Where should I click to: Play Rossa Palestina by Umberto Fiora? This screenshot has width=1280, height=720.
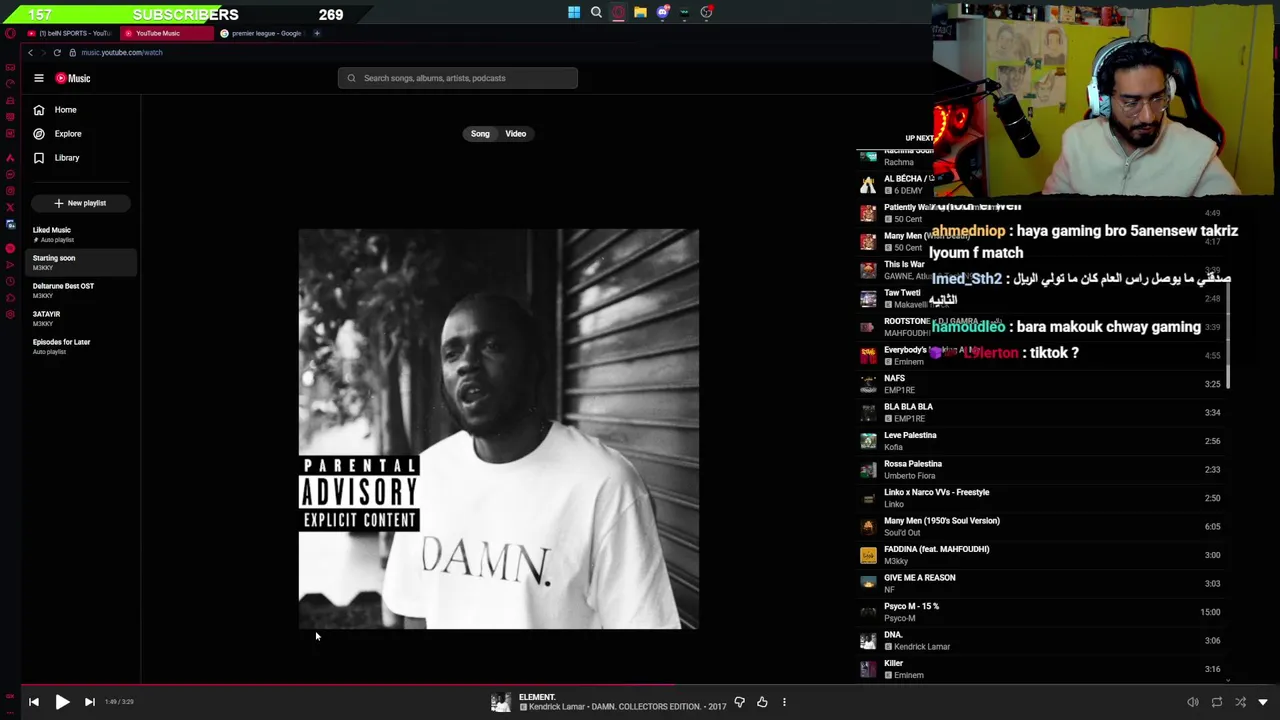1040,470
